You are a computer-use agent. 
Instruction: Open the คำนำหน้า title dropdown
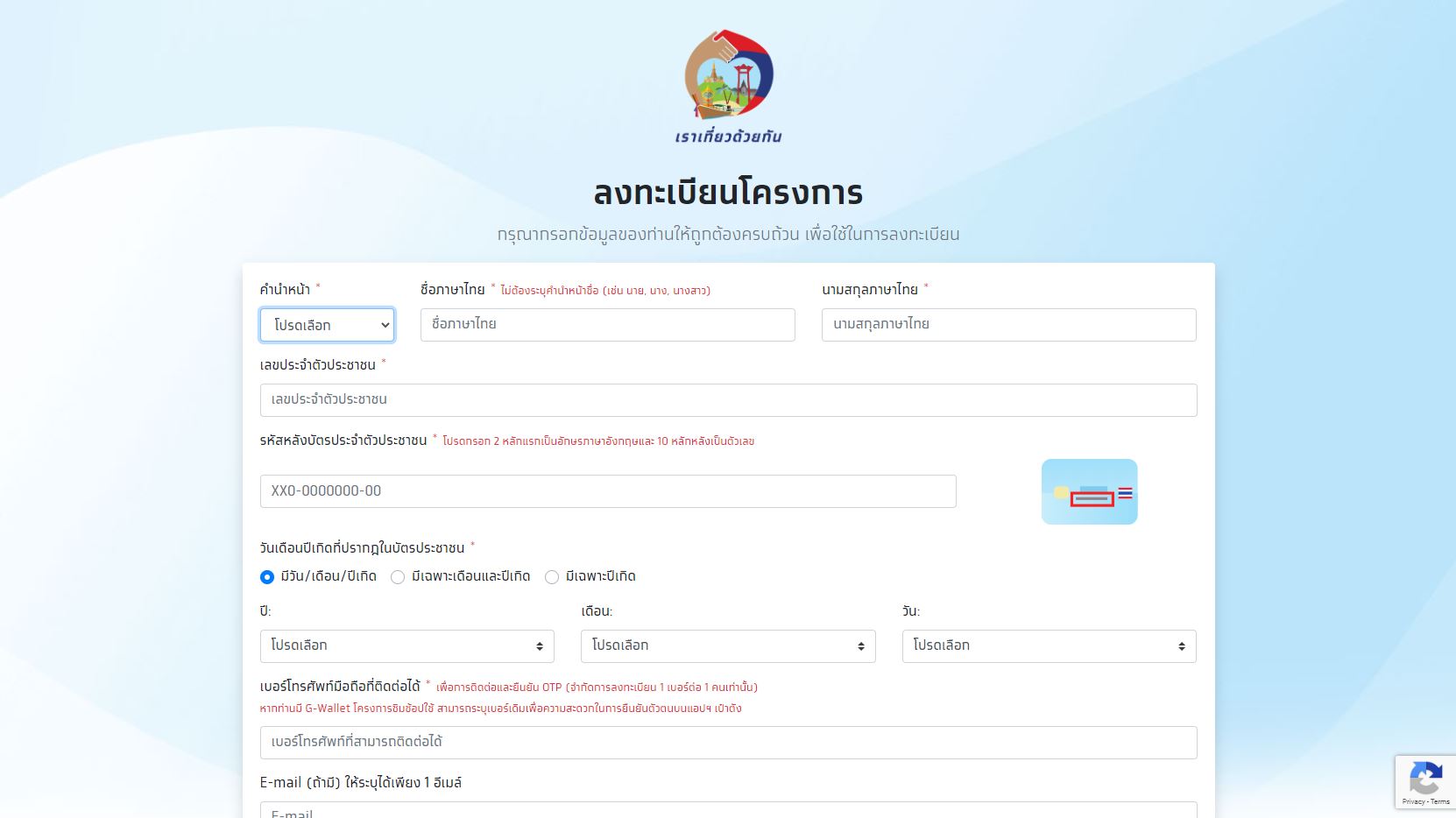pyautogui.click(x=327, y=325)
